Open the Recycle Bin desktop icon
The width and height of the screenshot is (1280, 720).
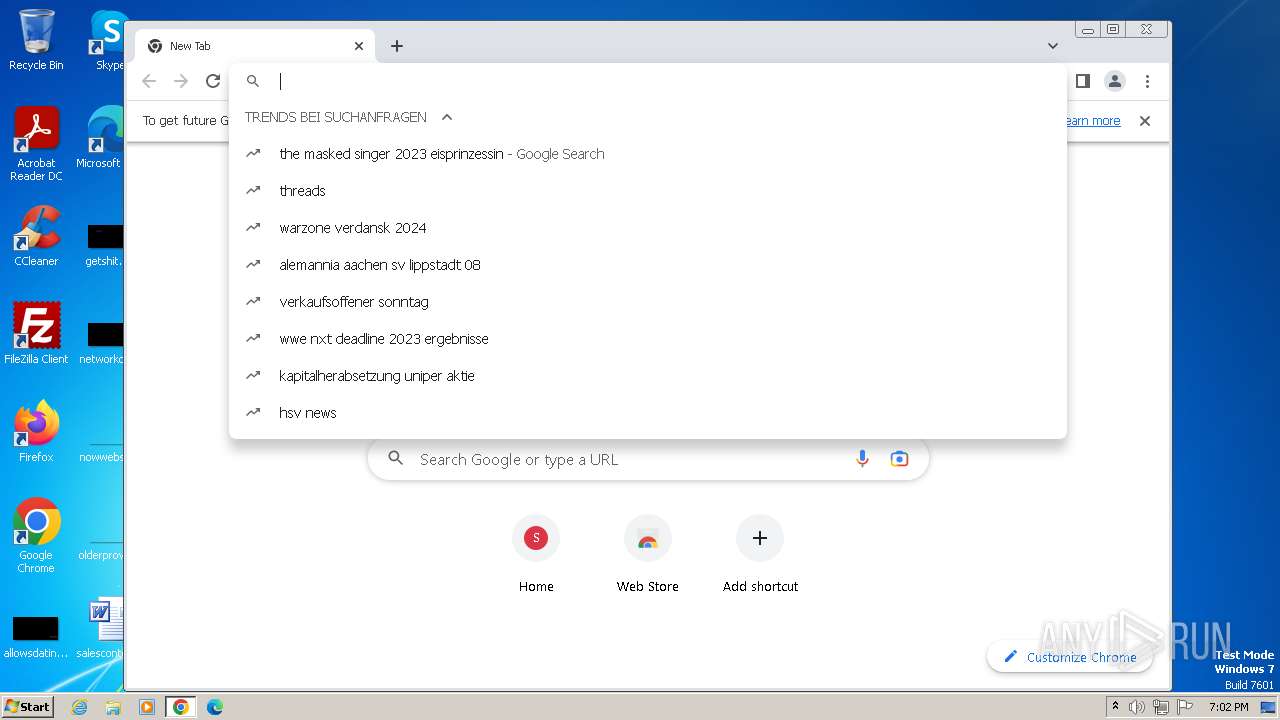tap(36, 40)
